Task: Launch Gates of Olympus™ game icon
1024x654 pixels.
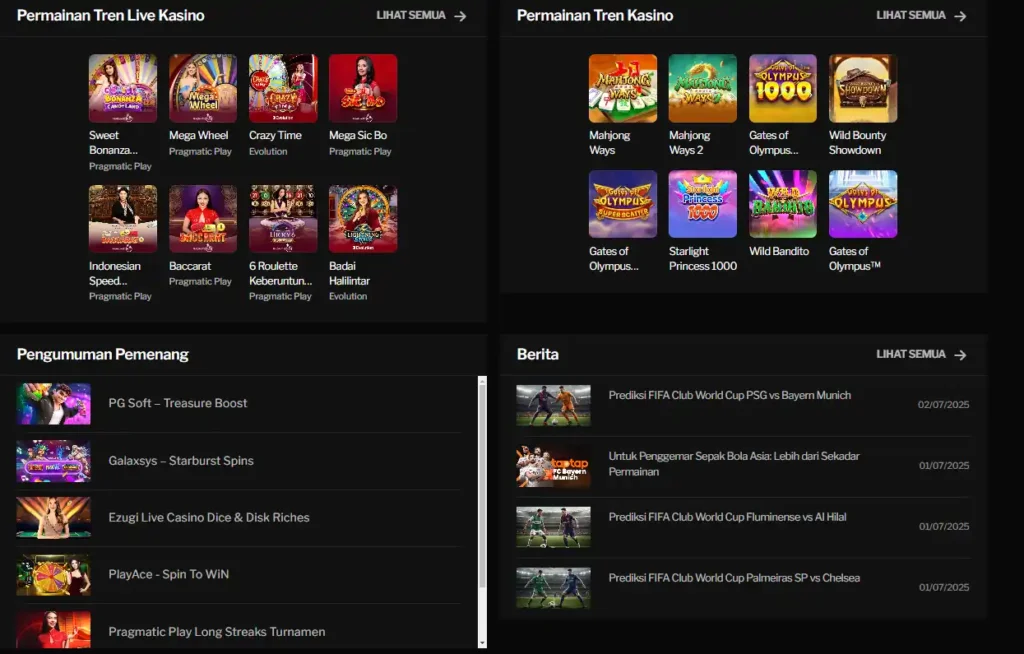Action: click(863, 204)
